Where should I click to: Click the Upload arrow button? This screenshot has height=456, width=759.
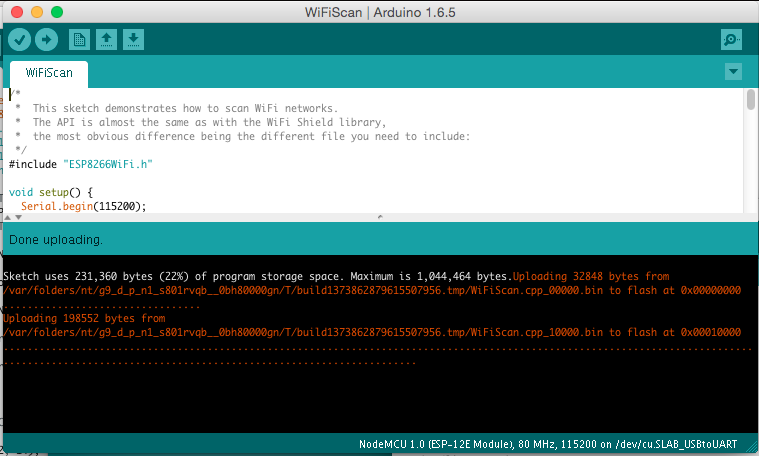point(46,40)
